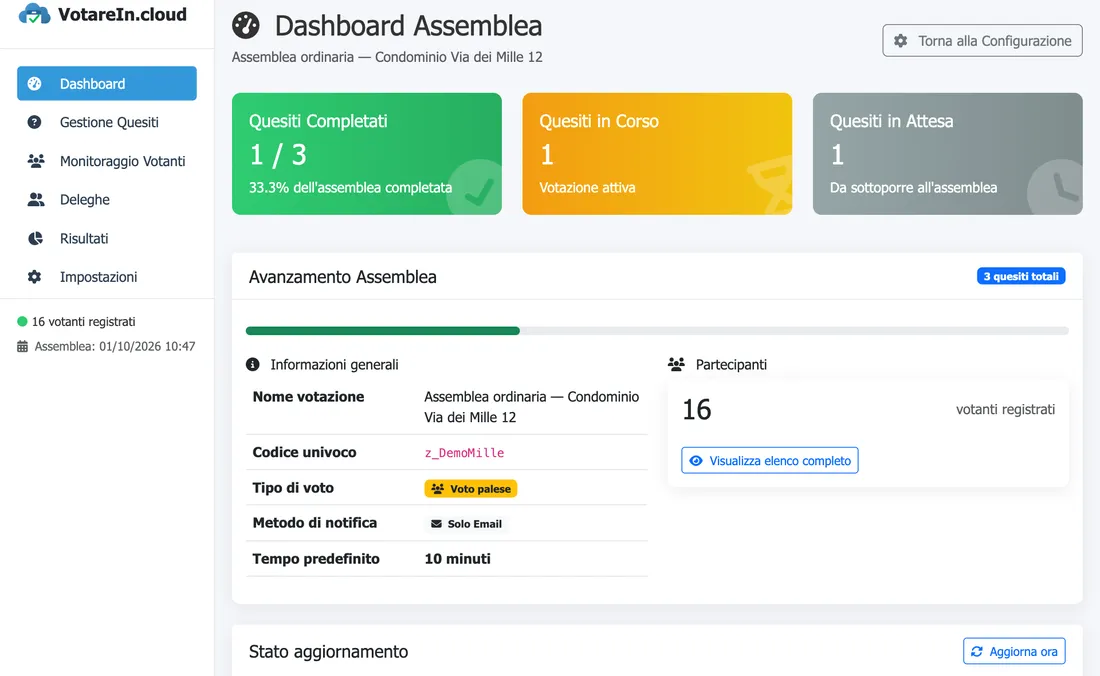Click the 3 quesiti totali badge
Viewport: 1100px width, 676px height.
pyautogui.click(x=1021, y=276)
